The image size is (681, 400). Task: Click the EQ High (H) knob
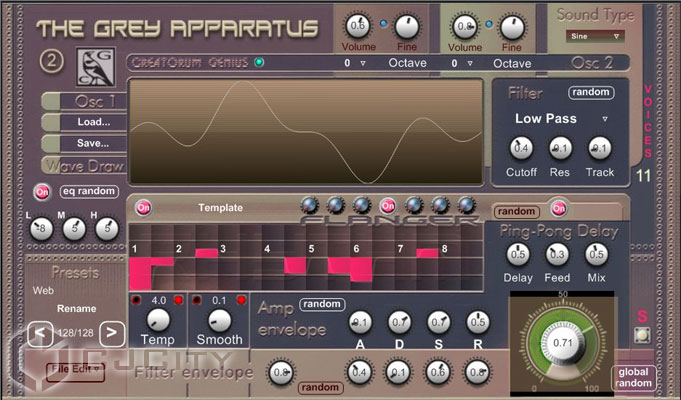coord(107,228)
